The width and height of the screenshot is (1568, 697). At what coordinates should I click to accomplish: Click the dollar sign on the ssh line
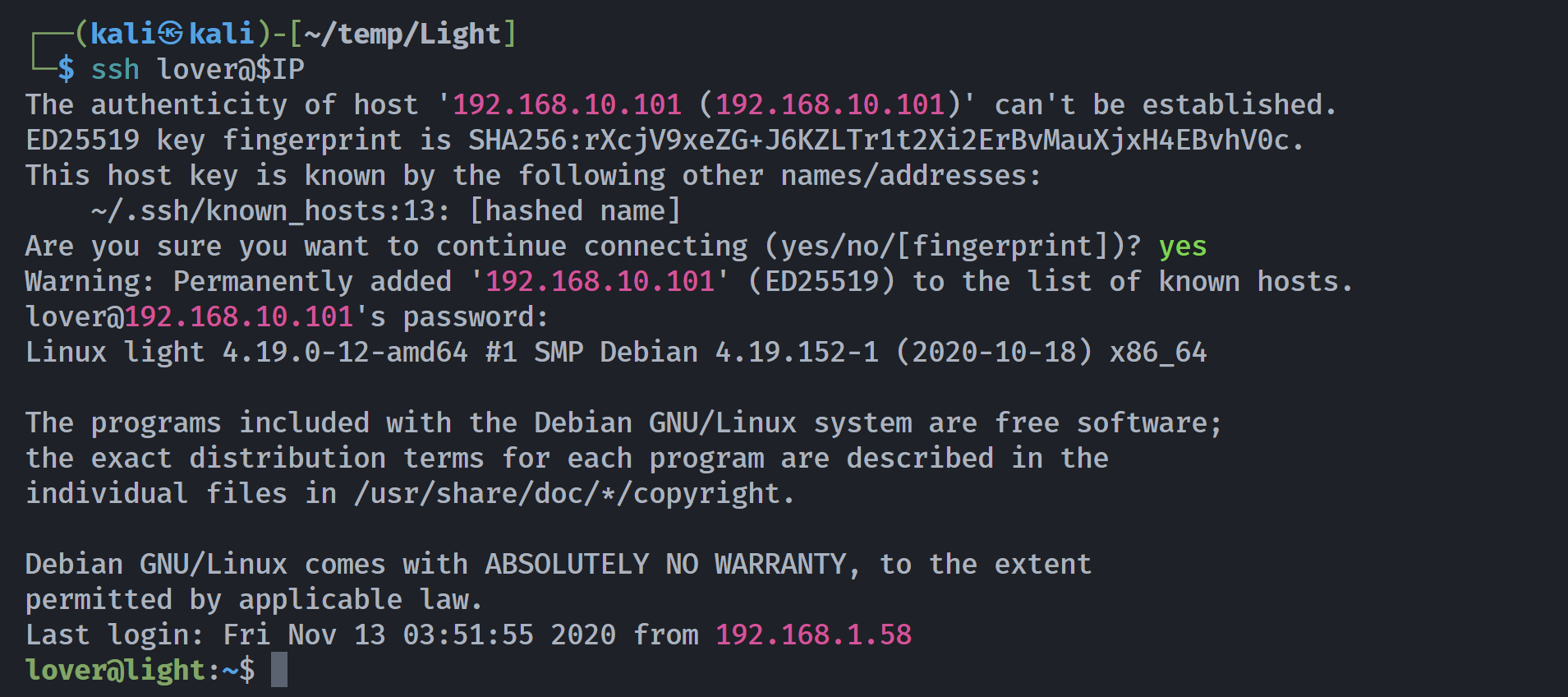coord(66,69)
